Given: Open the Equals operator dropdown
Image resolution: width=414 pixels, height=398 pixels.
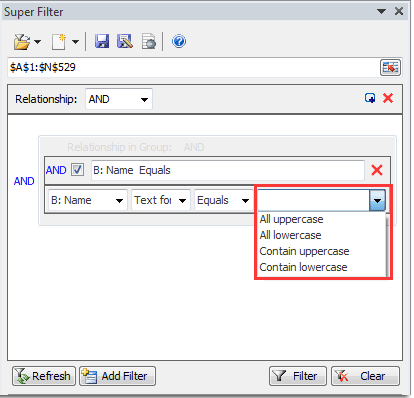Looking at the screenshot, I should (x=224, y=200).
